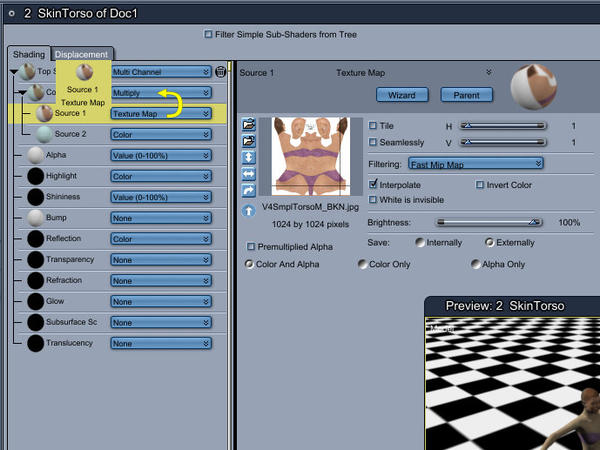
Task: Enable White is invisible
Action: [373, 199]
